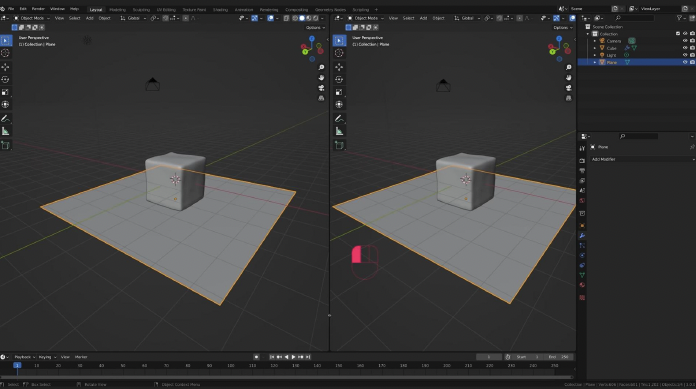Open the Physics properties tab
The width and height of the screenshot is (696, 389).
(x=582, y=255)
